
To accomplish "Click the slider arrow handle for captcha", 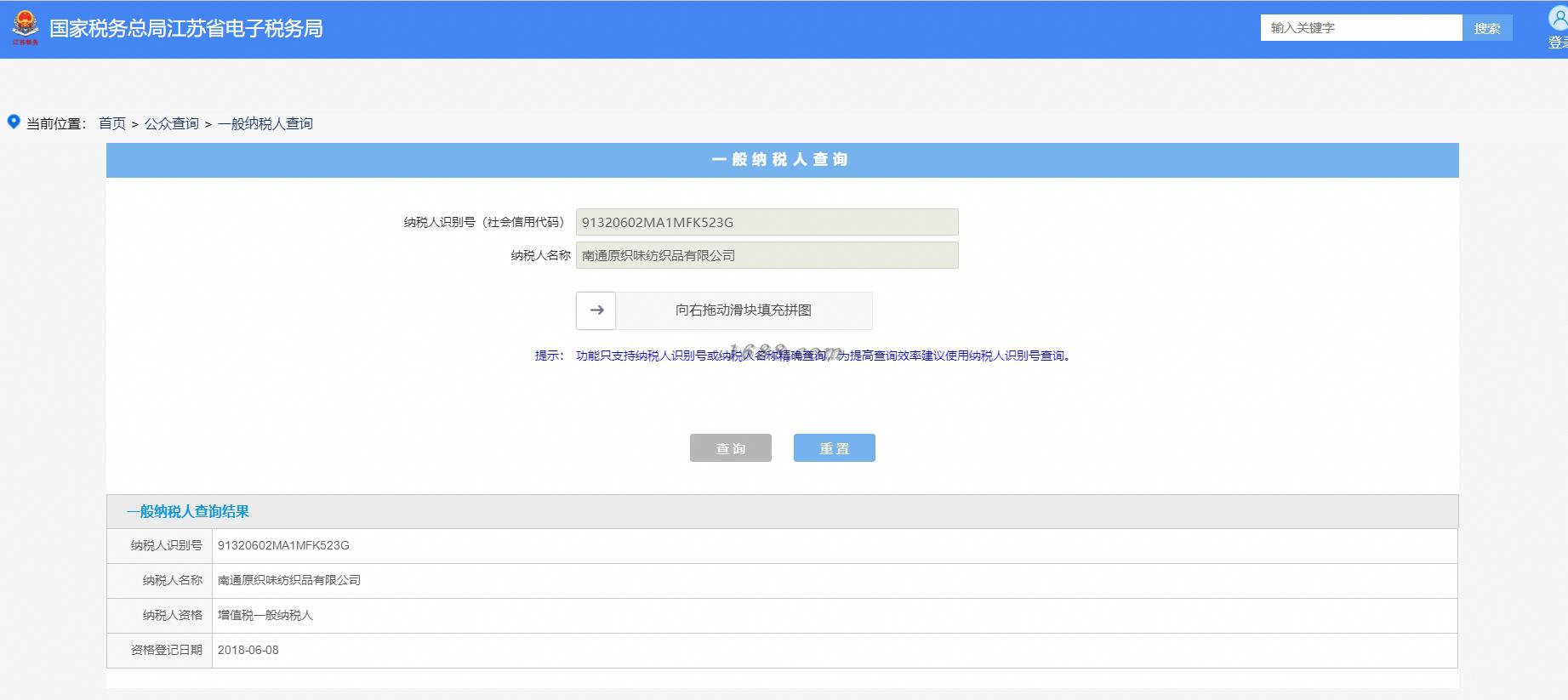I will [596, 310].
